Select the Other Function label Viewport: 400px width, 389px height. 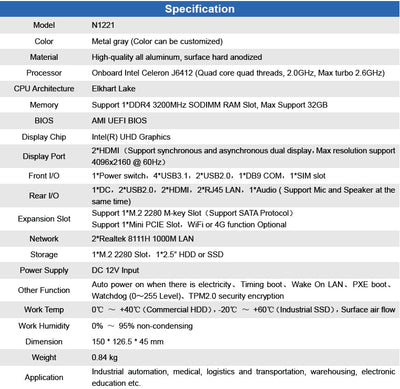(44, 290)
